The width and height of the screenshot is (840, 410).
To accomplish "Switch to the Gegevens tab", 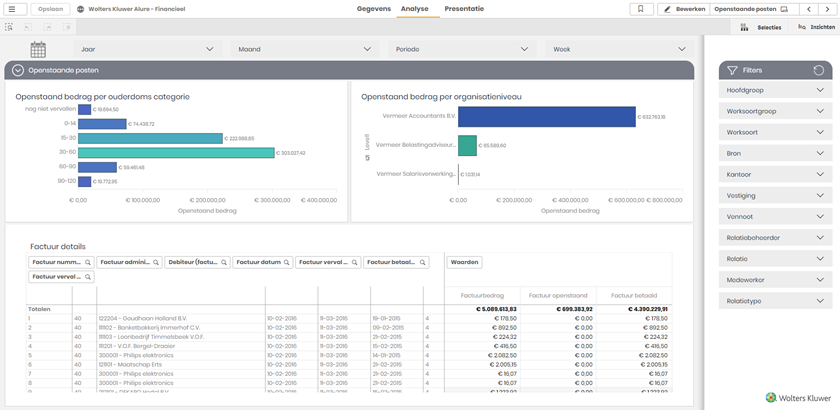I will pyautogui.click(x=374, y=9).
